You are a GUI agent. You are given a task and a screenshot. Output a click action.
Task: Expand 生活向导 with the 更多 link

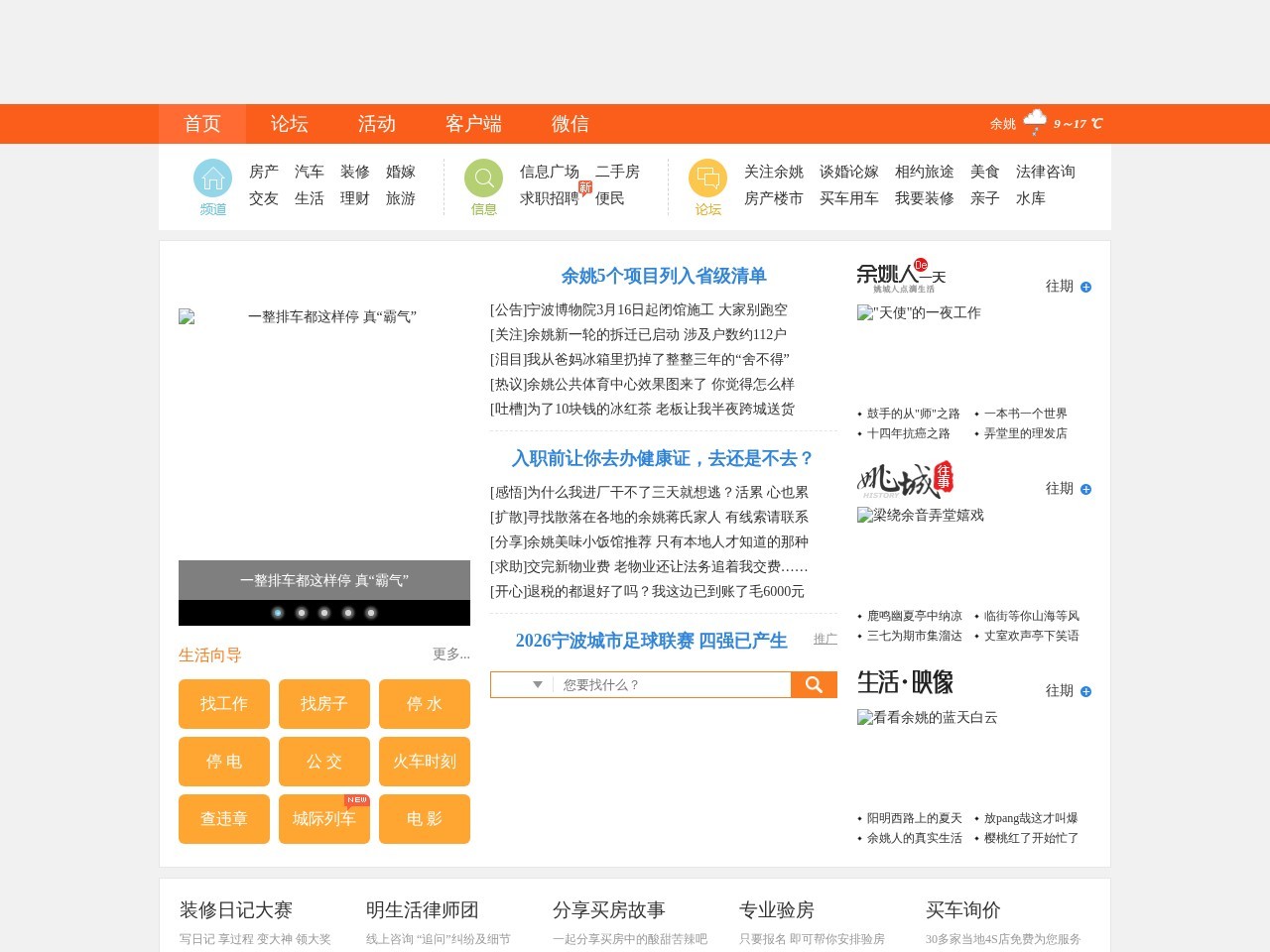(448, 654)
